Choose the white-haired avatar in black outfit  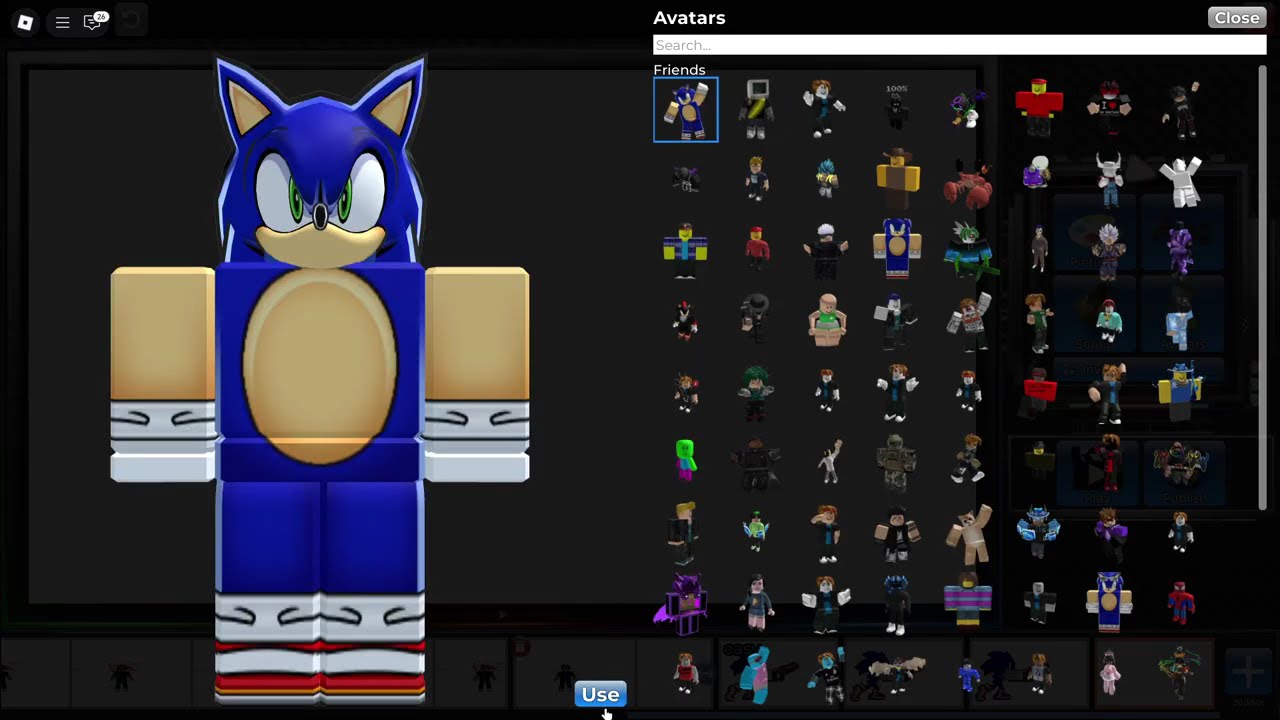tap(826, 248)
